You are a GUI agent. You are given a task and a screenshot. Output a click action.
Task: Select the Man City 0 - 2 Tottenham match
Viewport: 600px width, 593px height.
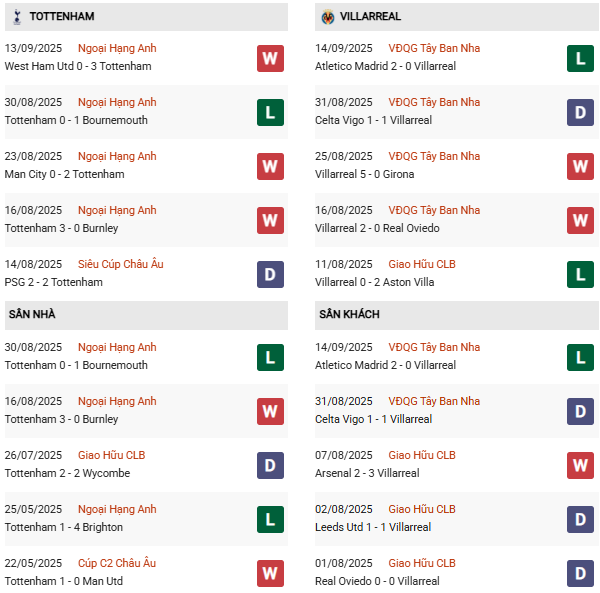click(64, 174)
